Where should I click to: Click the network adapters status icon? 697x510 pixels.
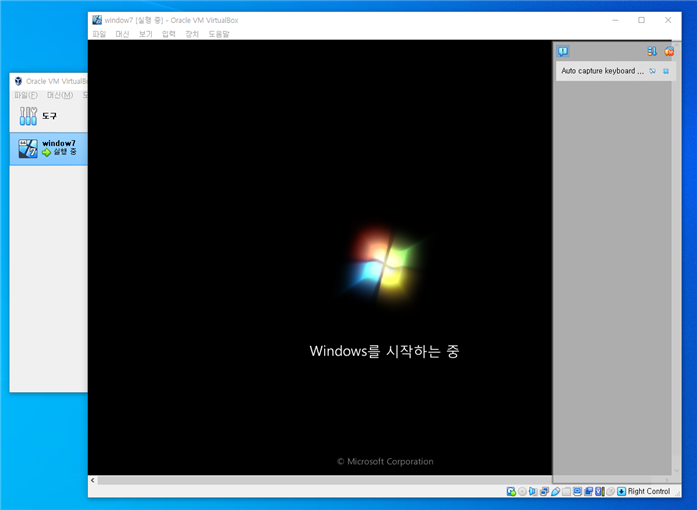coord(544,491)
